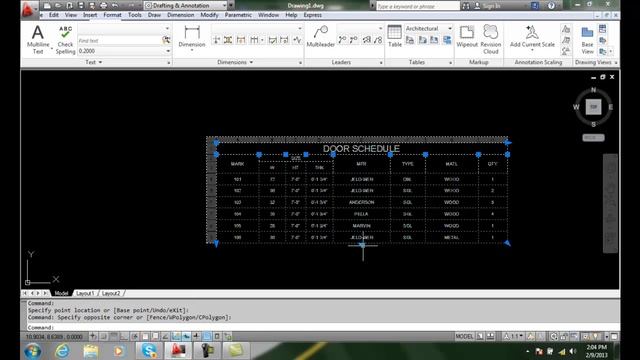Open the AutoCAD application menu logo

[29, 9]
